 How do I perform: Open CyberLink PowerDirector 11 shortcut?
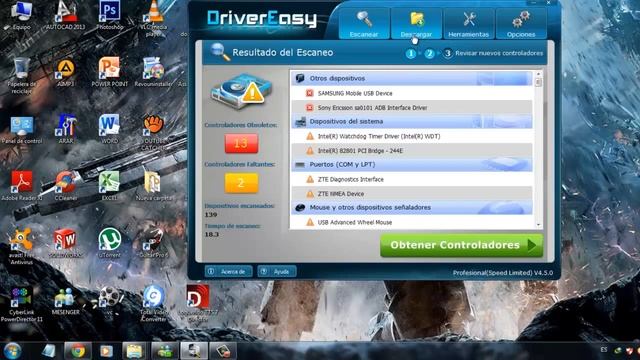[x=22, y=304]
